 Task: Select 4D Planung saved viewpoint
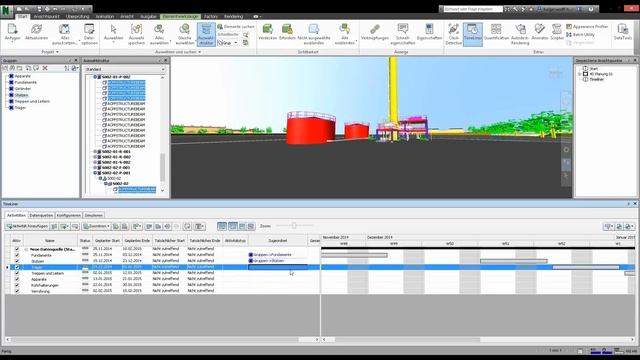(601, 74)
